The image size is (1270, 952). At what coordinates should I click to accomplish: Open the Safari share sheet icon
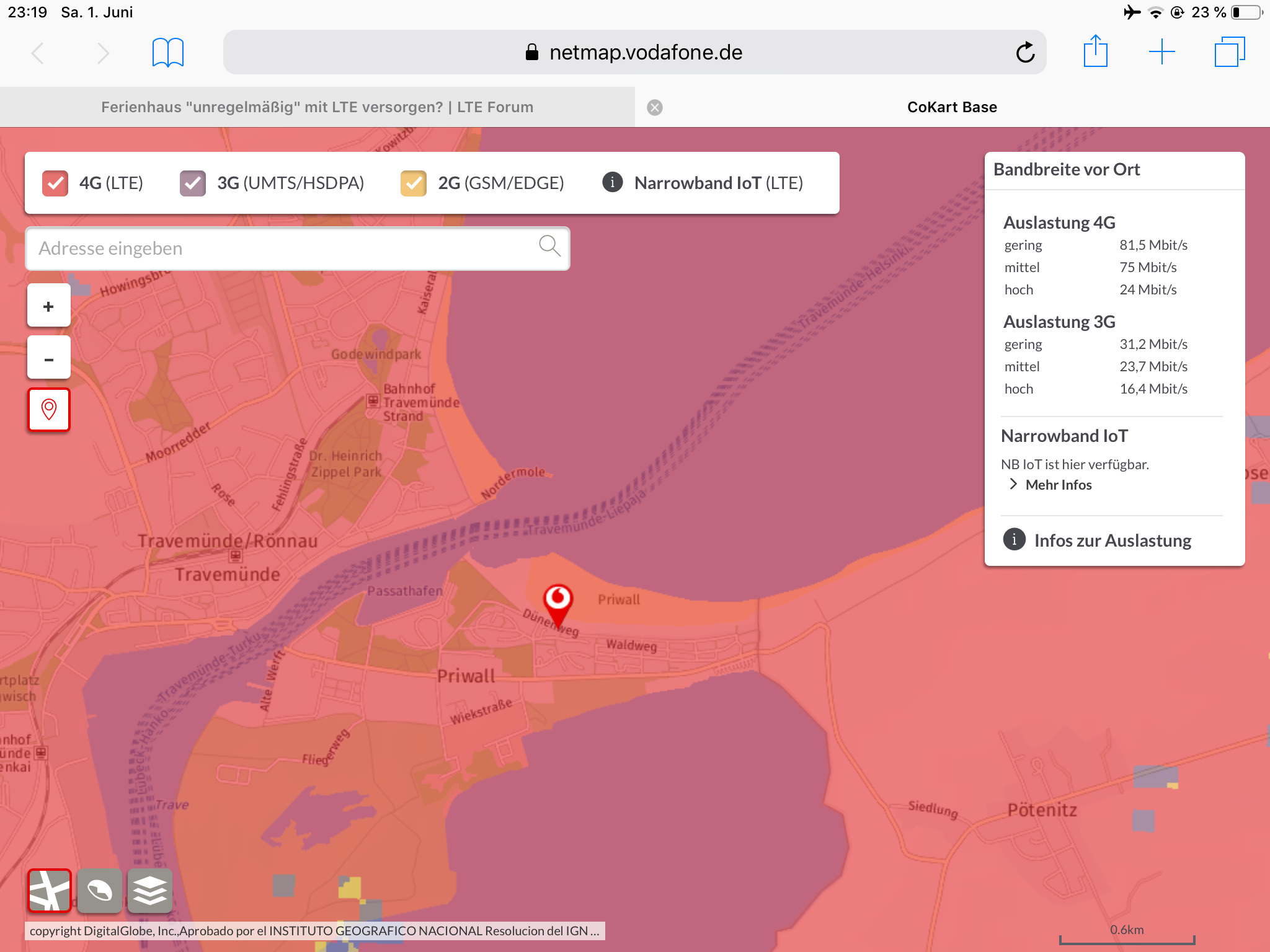tap(1096, 51)
